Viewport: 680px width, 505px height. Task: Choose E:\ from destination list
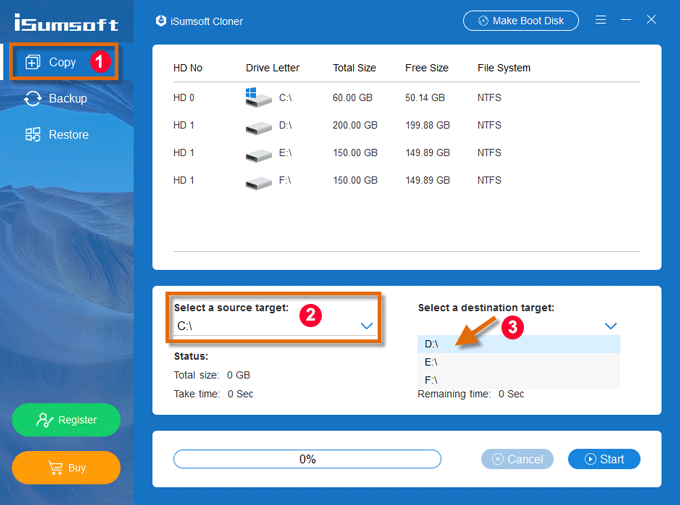[x=519, y=362]
